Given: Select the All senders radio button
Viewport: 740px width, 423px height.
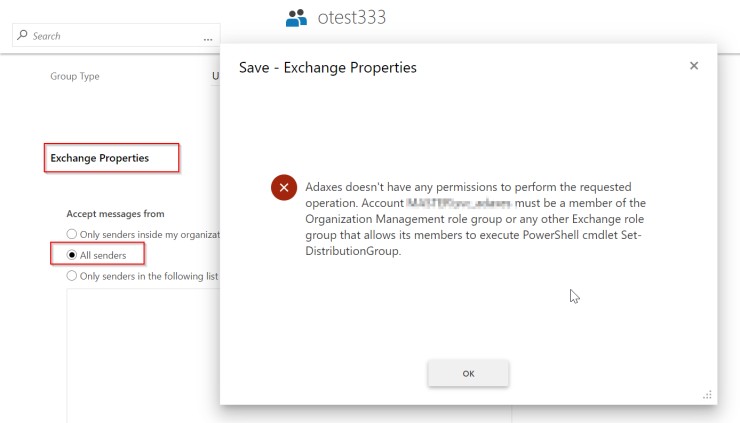Looking at the screenshot, I should 72,255.
